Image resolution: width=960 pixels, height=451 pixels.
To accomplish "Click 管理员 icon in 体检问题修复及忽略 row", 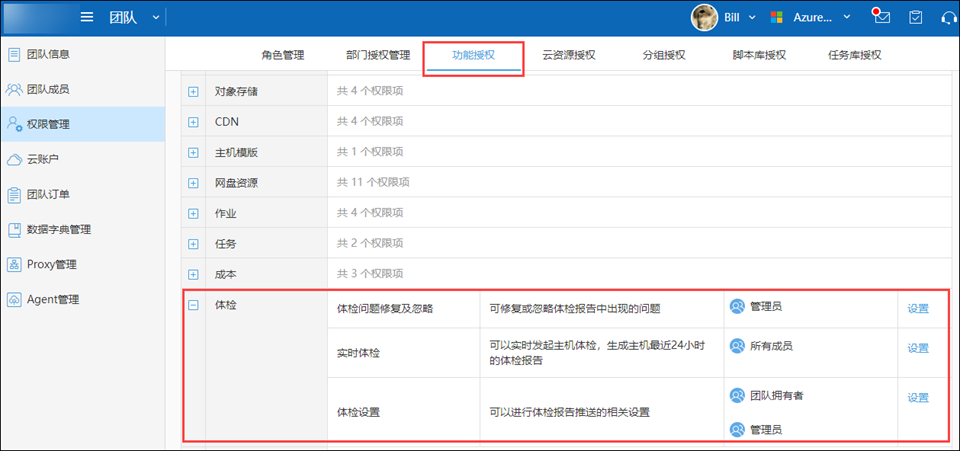I will point(737,307).
